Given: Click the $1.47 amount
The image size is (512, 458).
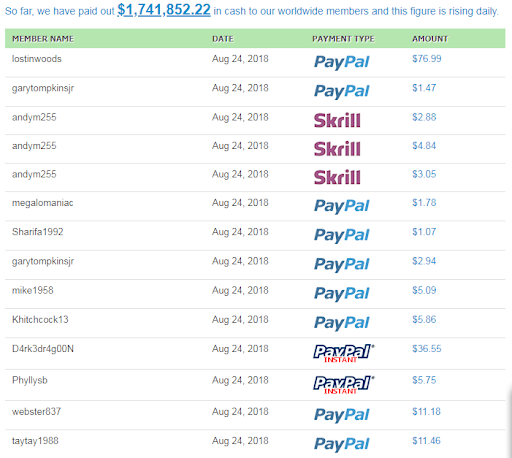Looking at the screenshot, I should click(424, 88).
